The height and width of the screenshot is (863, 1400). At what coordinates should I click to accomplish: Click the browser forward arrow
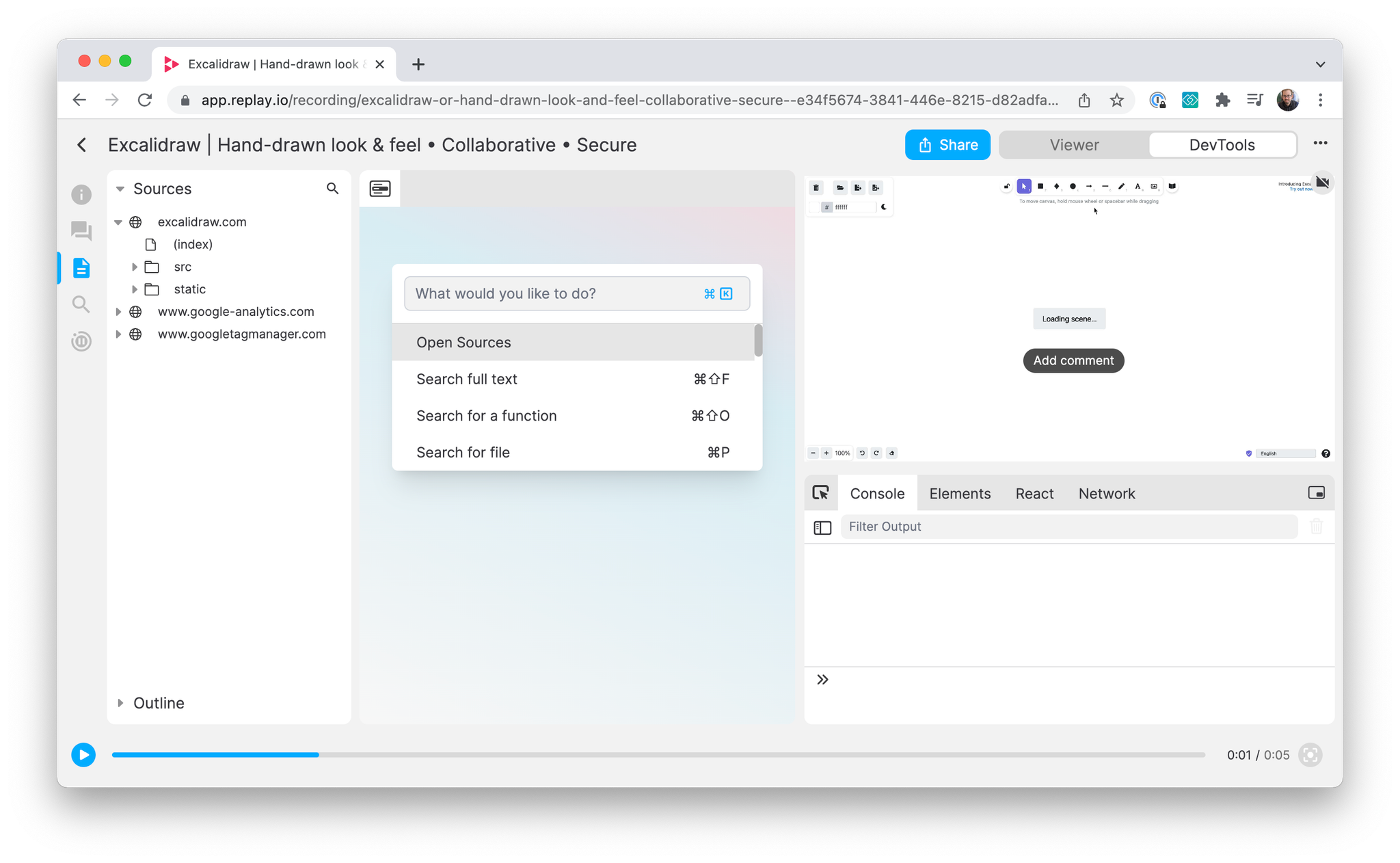pos(112,101)
